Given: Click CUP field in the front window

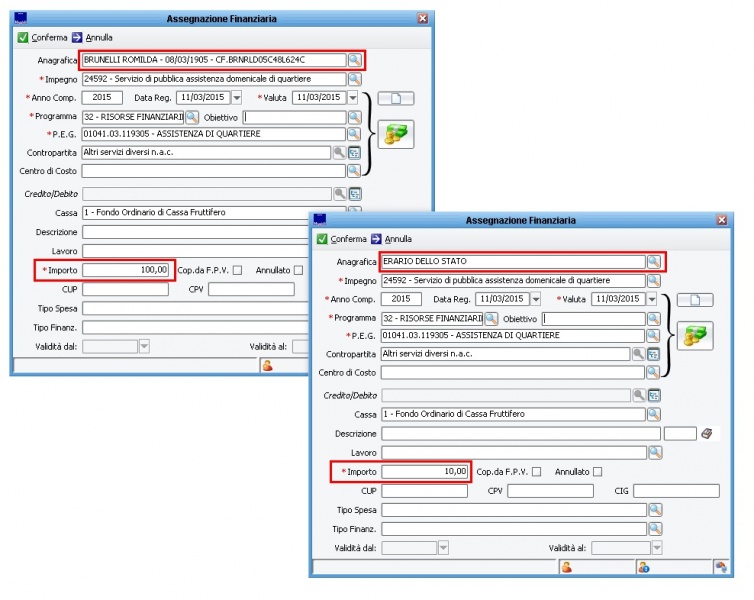Looking at the screenshot, I should 425,491.
